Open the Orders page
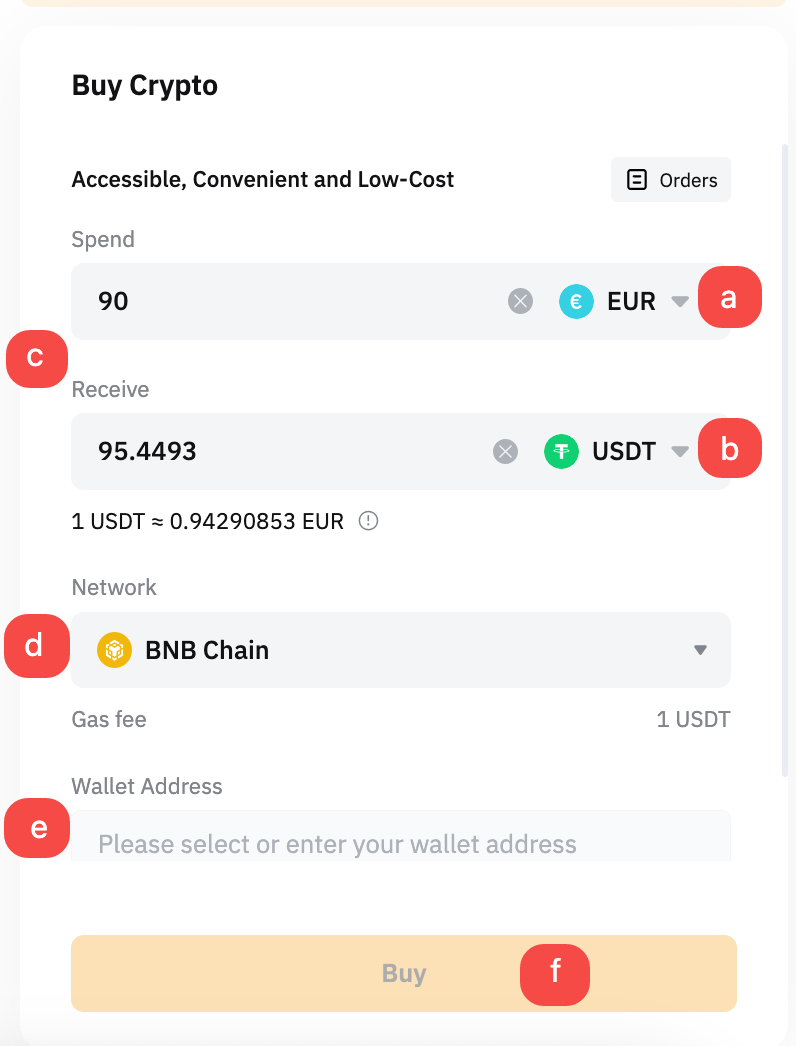This screenshot has width=796, height=1046. 671,179
